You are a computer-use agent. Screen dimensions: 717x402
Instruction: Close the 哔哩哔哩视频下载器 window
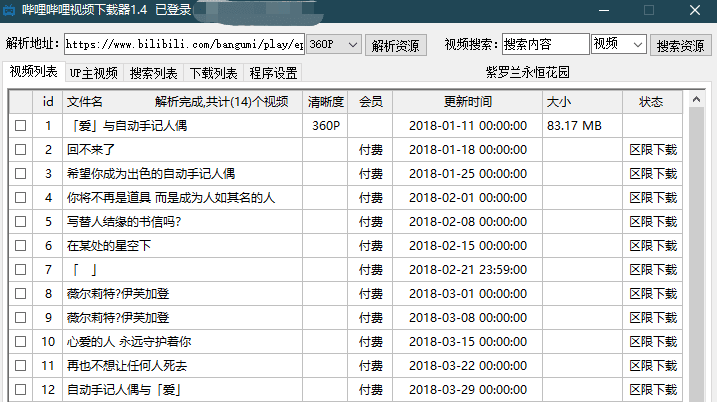click(695, 10)
